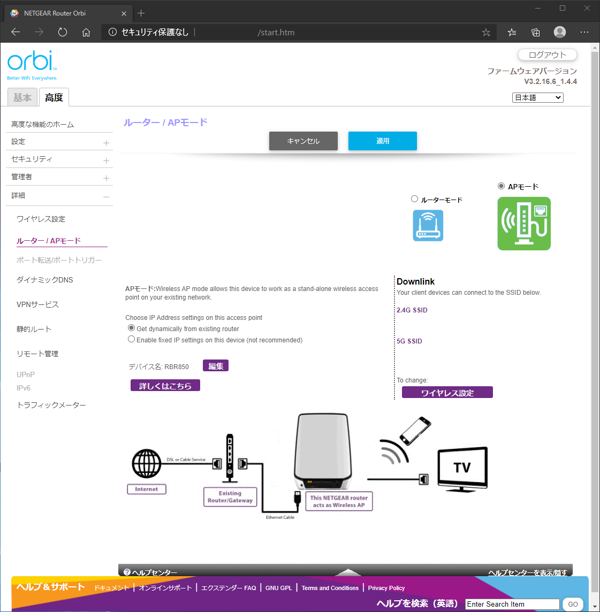Screen dimensions: 600x612
Task: Open ダイナミックDNS sidebar item
Action: click(45, 280)
